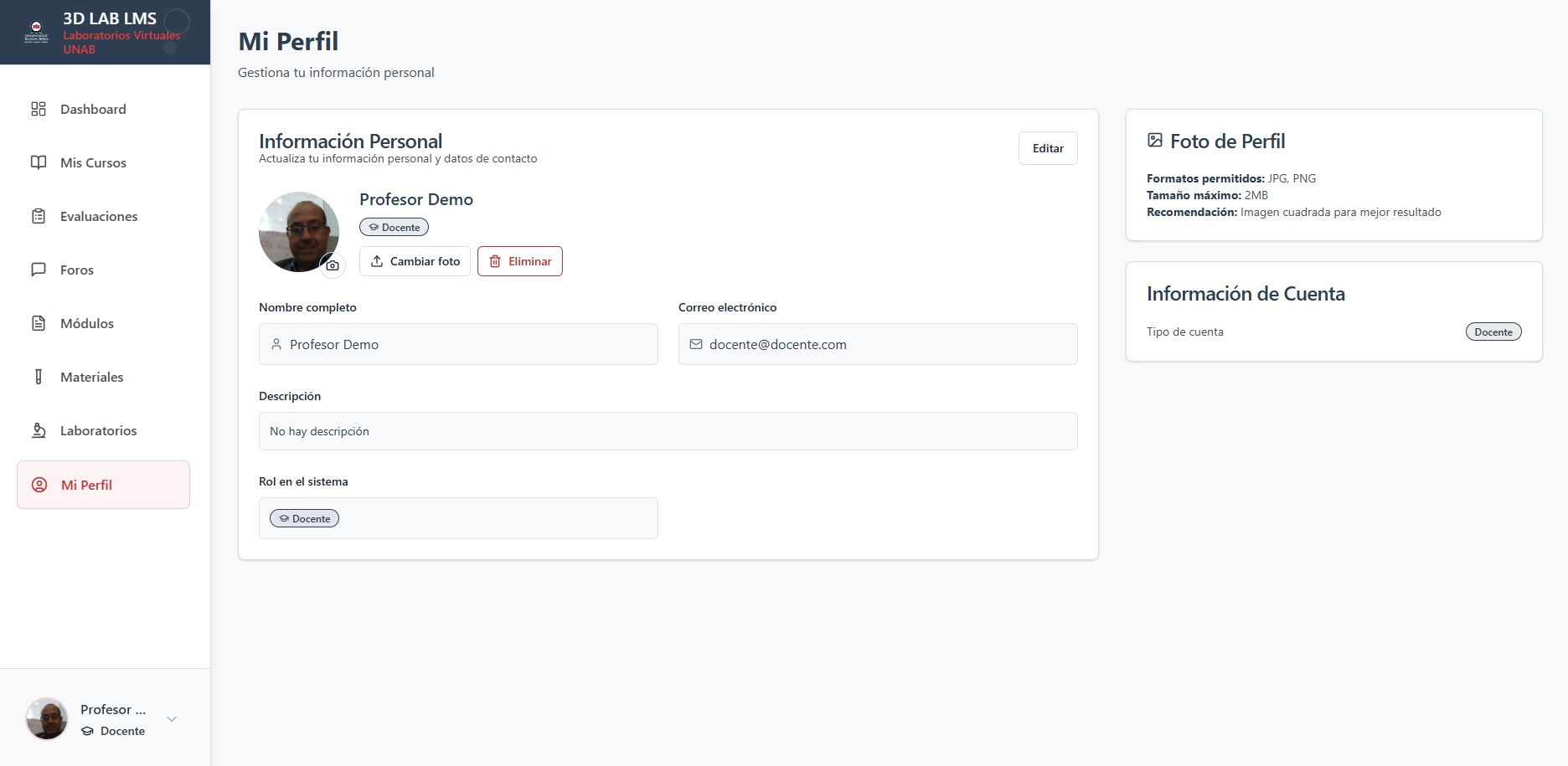Expand the user menu chevron
Screen dimensions: 1568x766
point(172,719)
